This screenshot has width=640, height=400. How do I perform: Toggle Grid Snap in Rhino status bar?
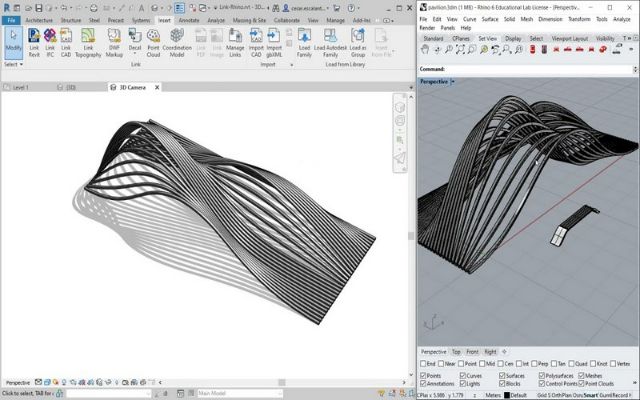point(543,395)
